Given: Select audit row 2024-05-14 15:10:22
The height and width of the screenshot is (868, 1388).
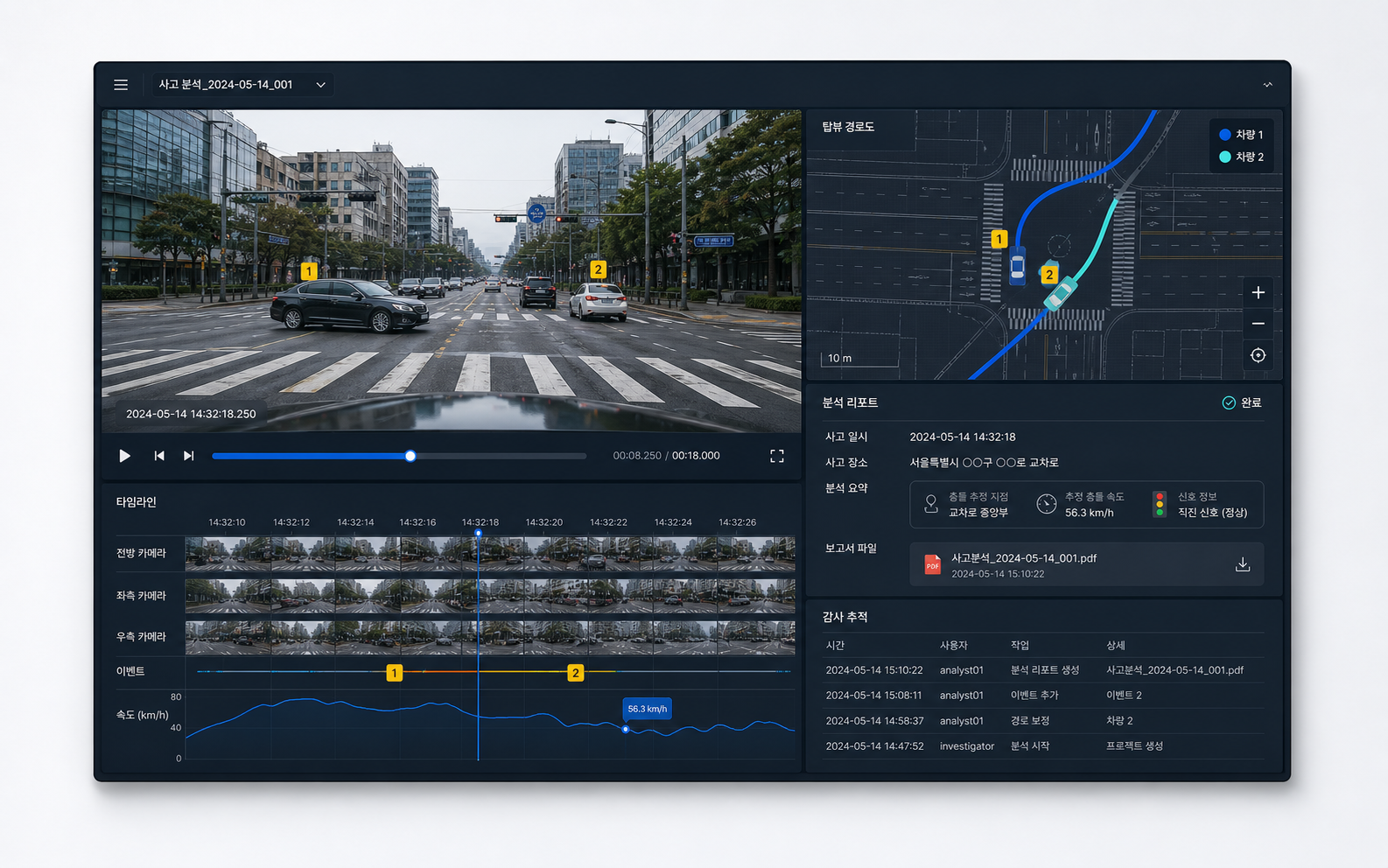Looking at the screenshot, I should 1044,670.
